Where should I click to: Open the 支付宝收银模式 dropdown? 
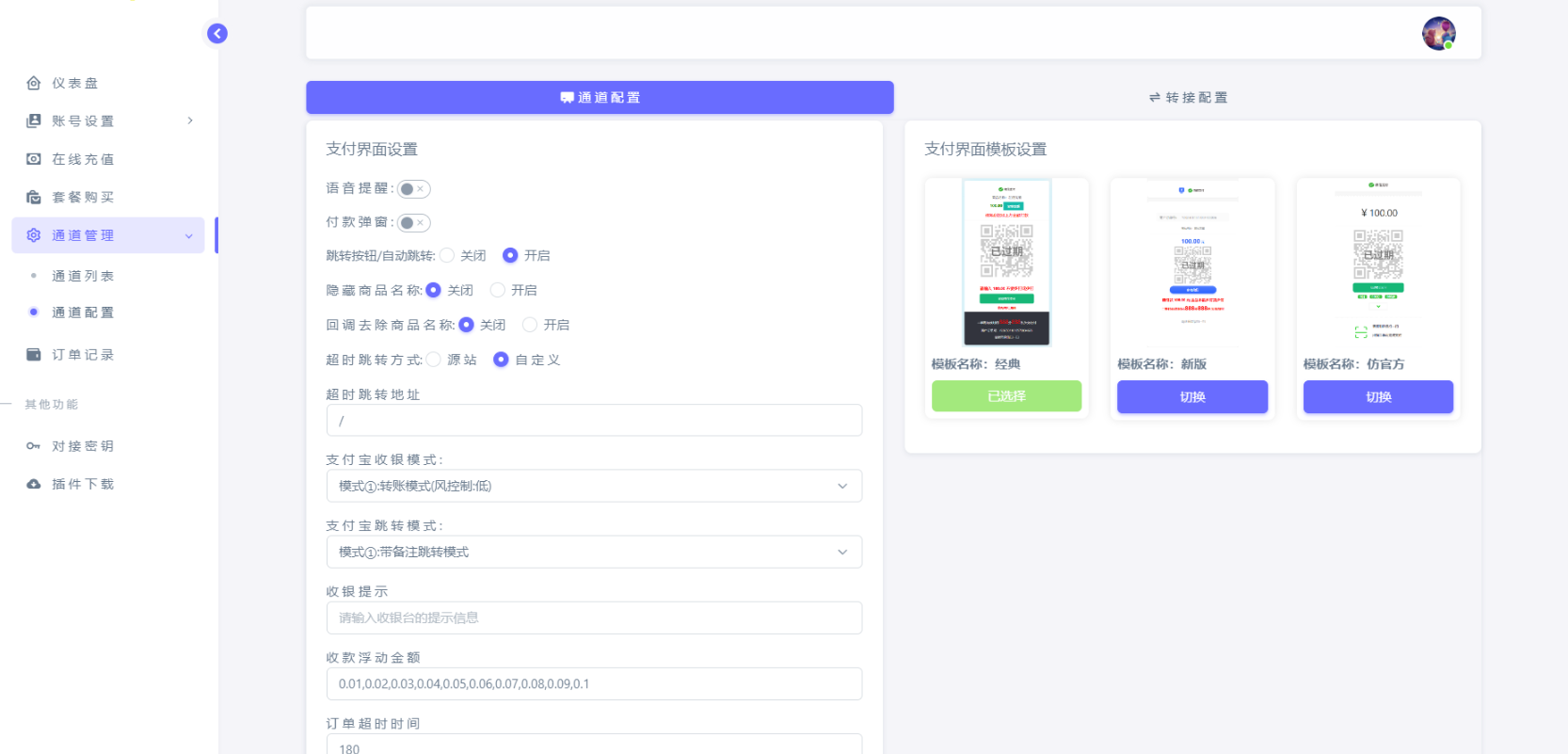pos(594,486)
